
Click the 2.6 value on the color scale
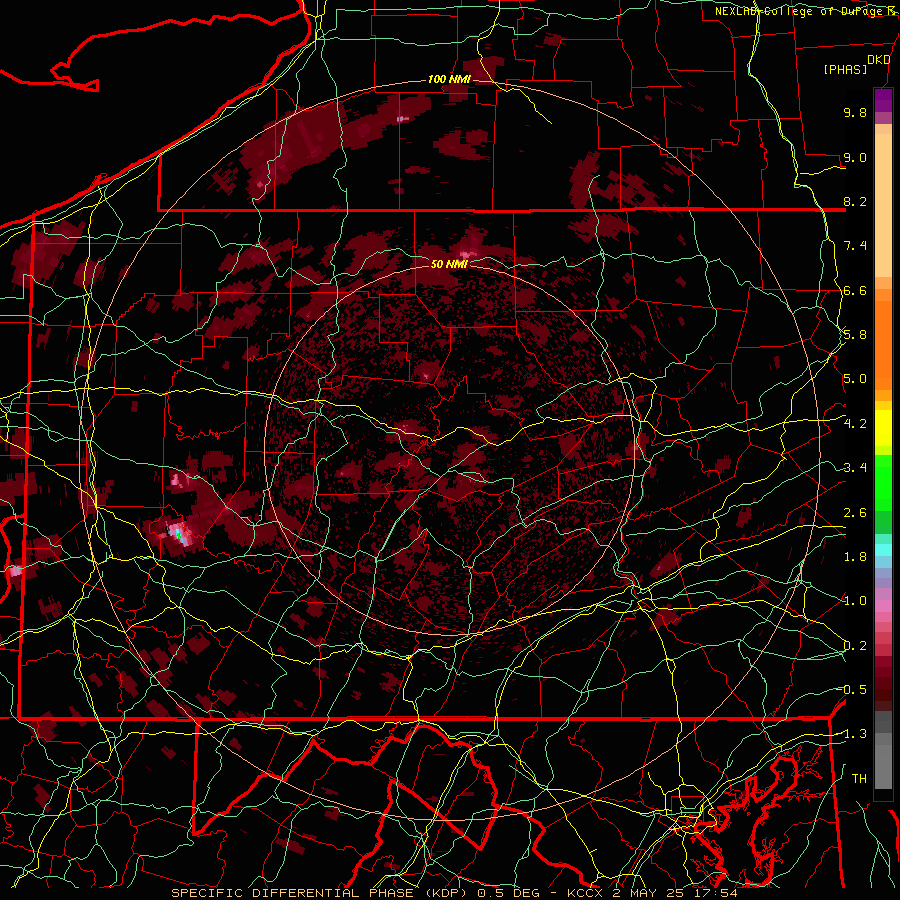tap(855, 513)
